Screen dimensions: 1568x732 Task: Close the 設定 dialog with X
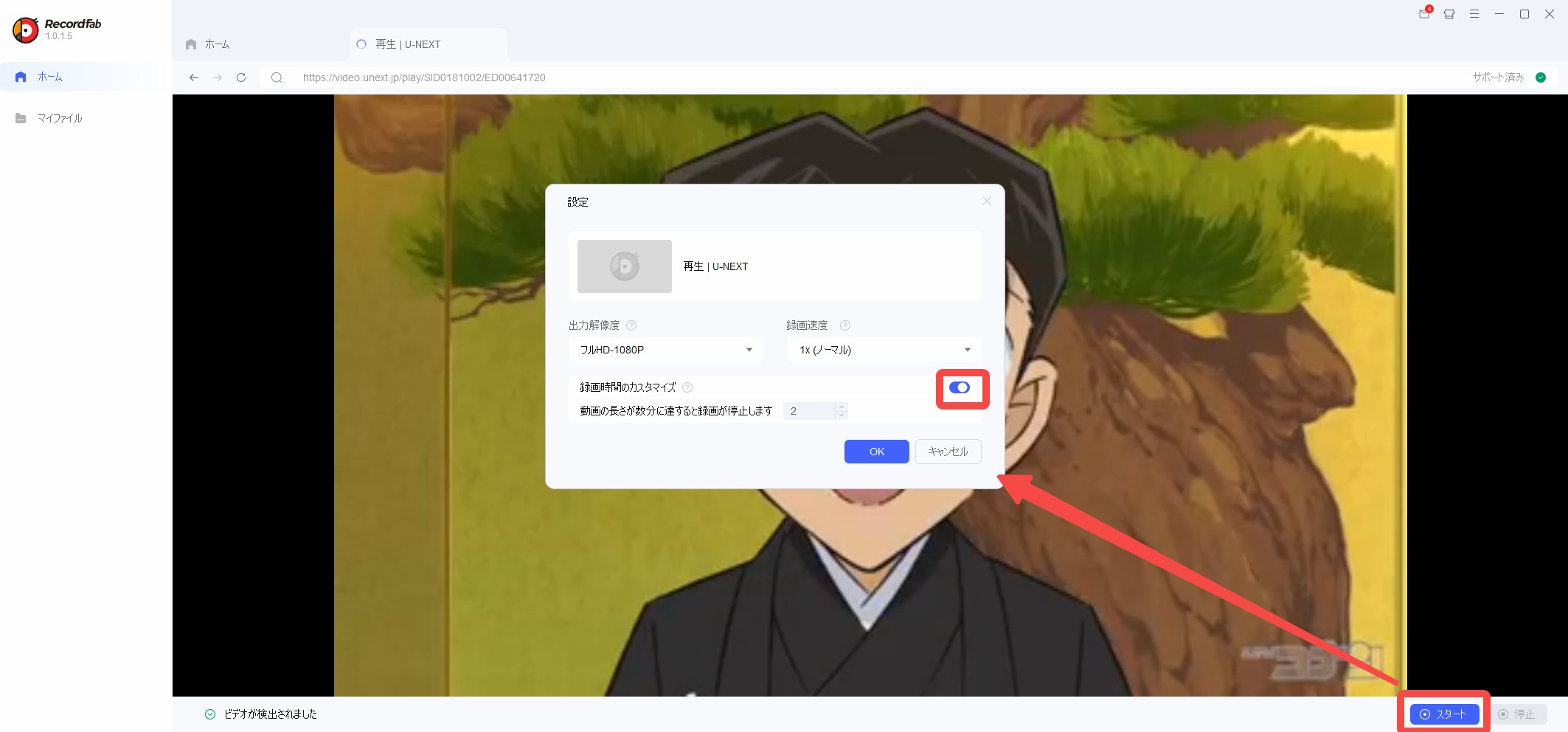(987, 201)
